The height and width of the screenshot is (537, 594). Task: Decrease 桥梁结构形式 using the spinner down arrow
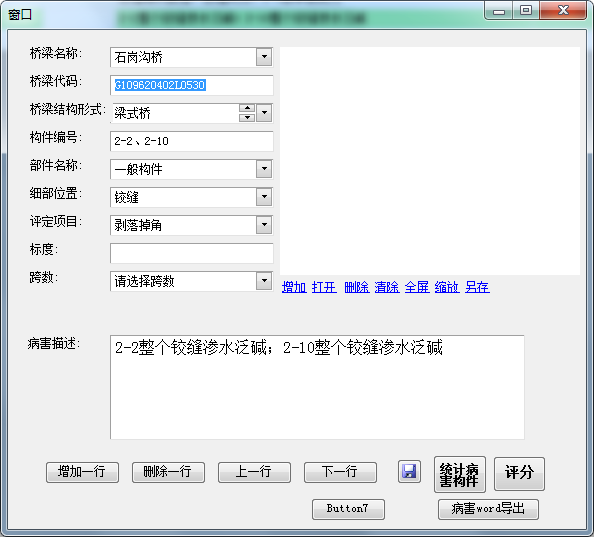tap(247, 117)
